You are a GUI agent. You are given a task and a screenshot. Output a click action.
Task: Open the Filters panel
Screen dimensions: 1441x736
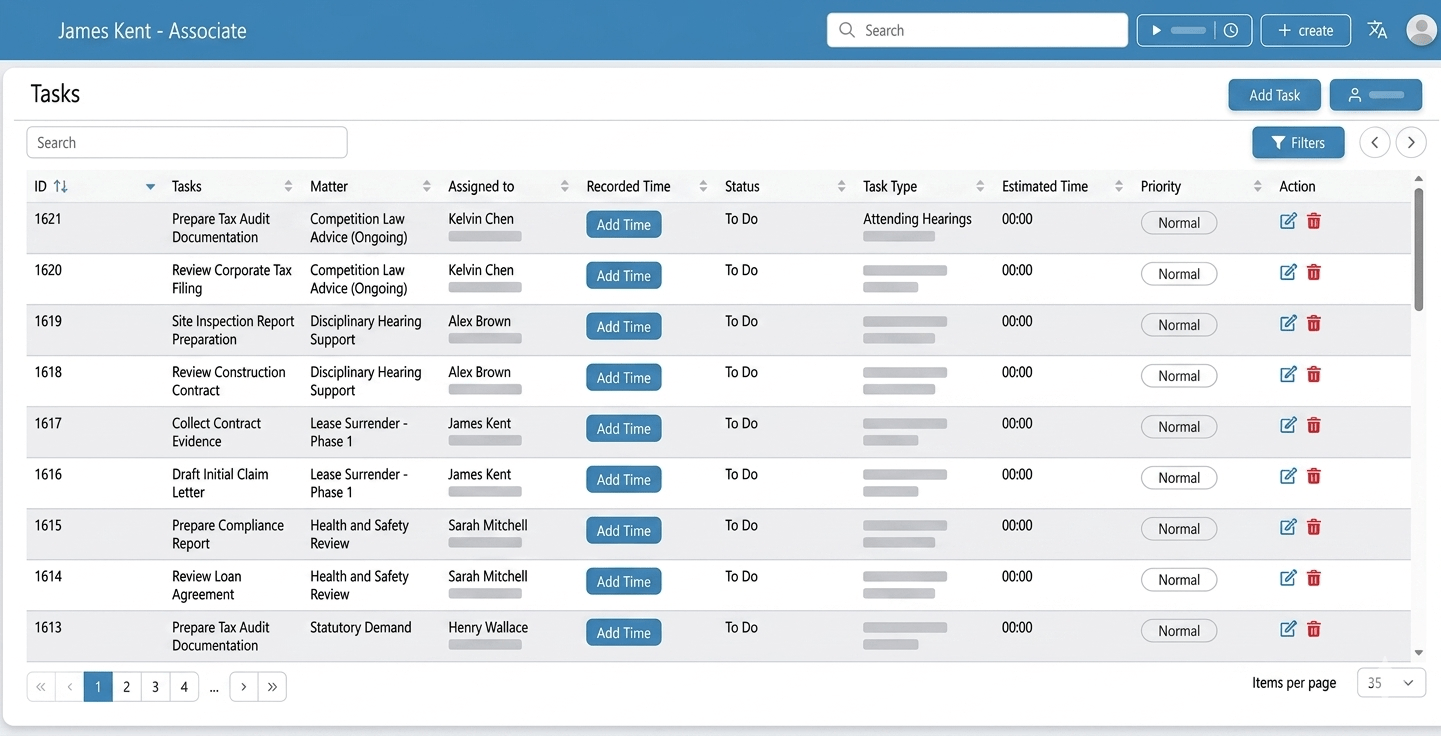(1298, 143)
